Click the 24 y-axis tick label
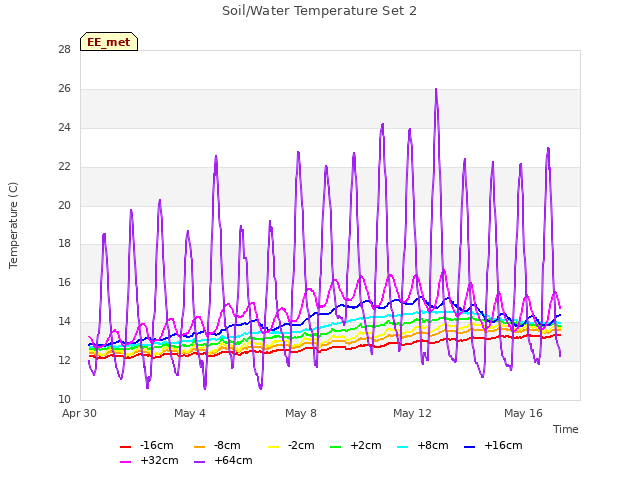Screen dimensions: 640x480 pyautogui.click(x=64, y=128)
